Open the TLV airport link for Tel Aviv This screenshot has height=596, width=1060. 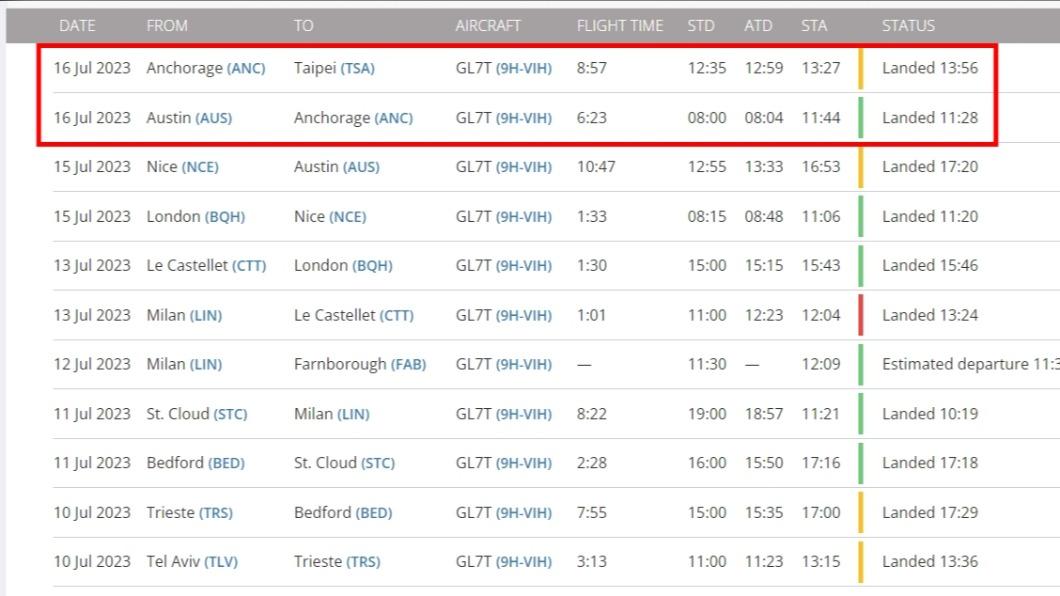click(221, 562)
